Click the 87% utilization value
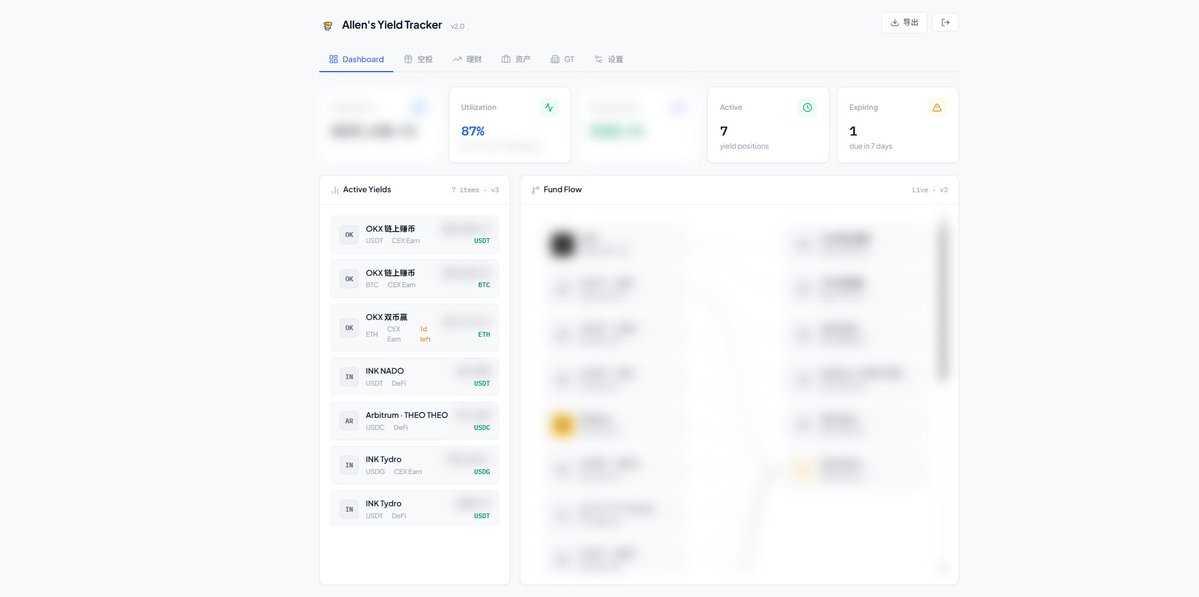1199x597 pixels. click(473, 131)
